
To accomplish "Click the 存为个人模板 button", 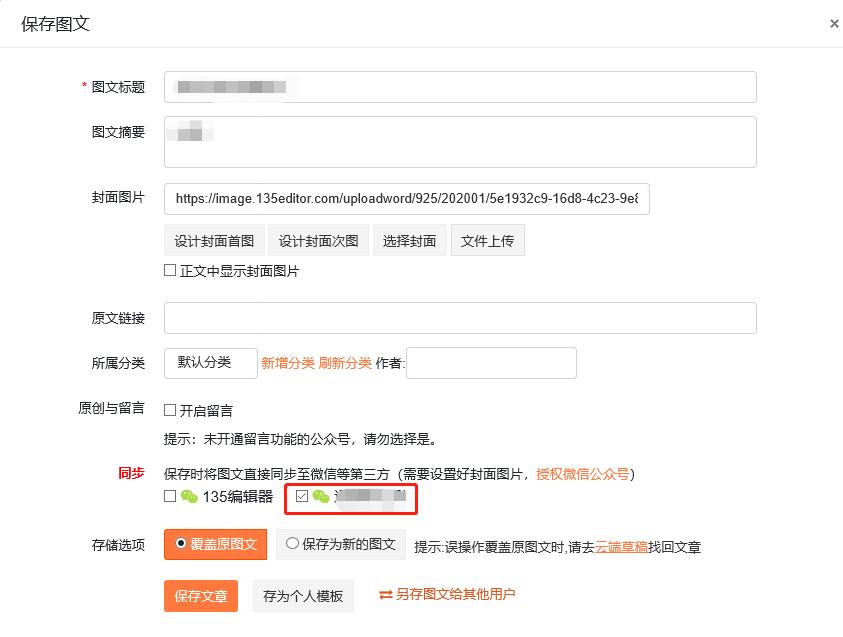I will (x=303, y=596).
